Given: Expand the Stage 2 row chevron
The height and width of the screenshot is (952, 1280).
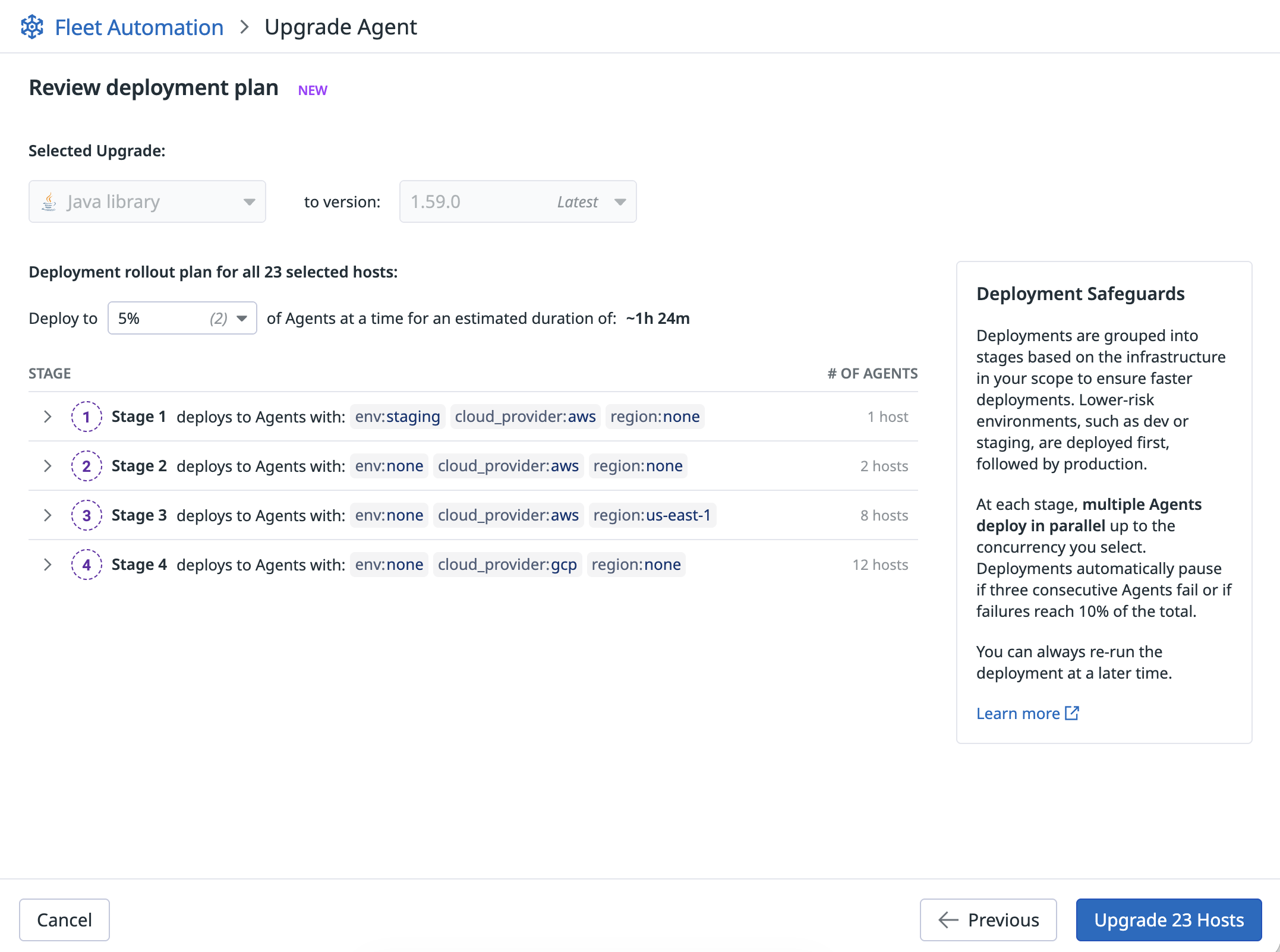Looking at the screenshot, I should point(48,466).
